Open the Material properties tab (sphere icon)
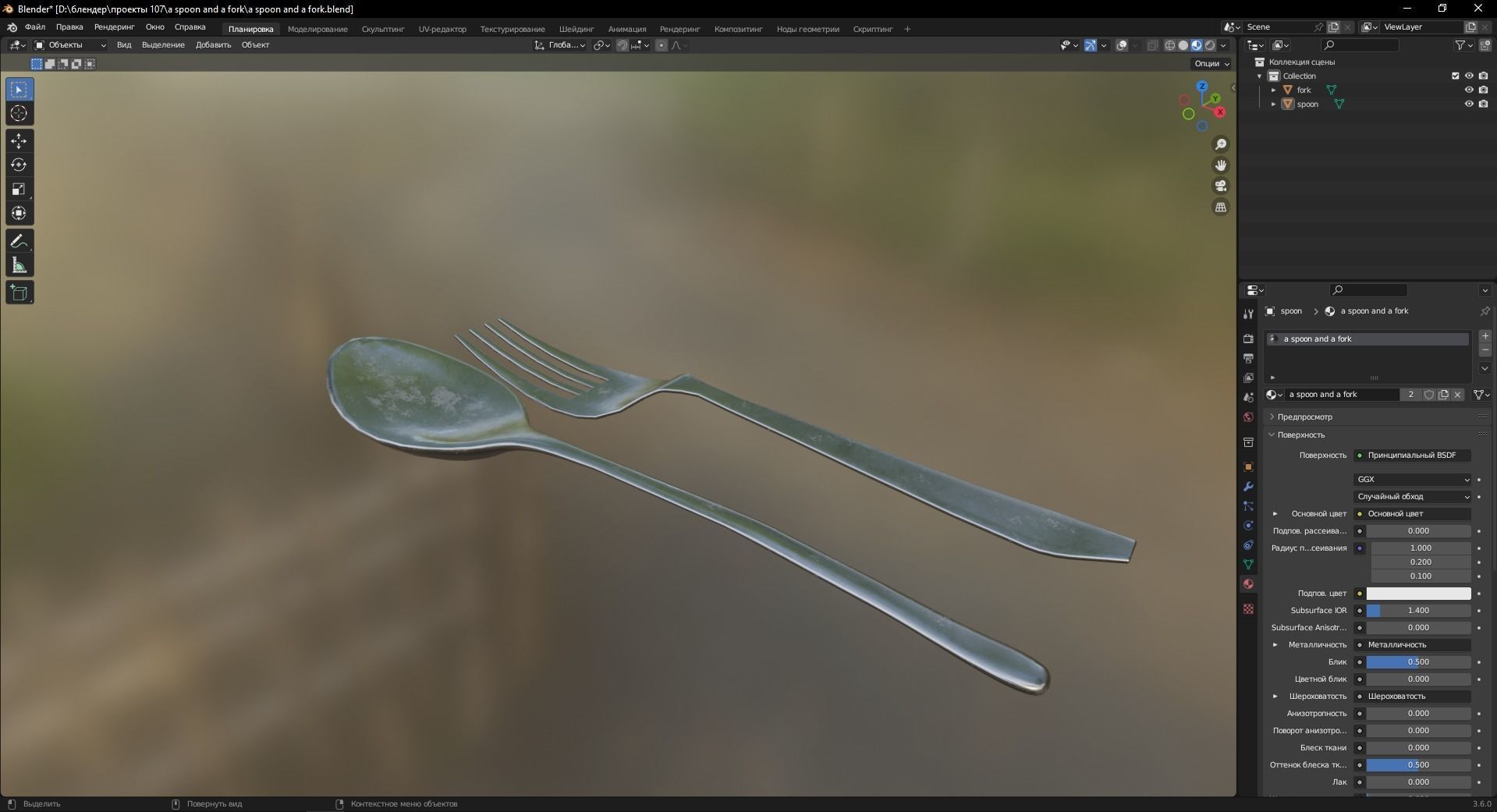The image size is (1497, 812). [x=1247, y=584]
